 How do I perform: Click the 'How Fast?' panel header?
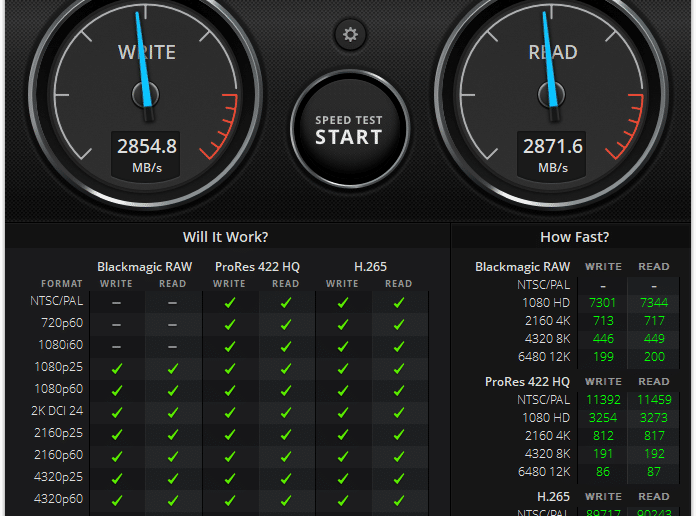574,237
